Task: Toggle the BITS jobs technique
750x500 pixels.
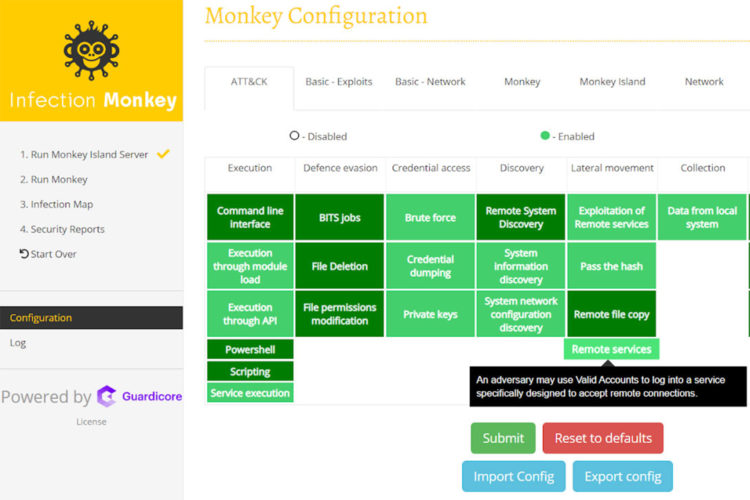Action: point(340,217)
